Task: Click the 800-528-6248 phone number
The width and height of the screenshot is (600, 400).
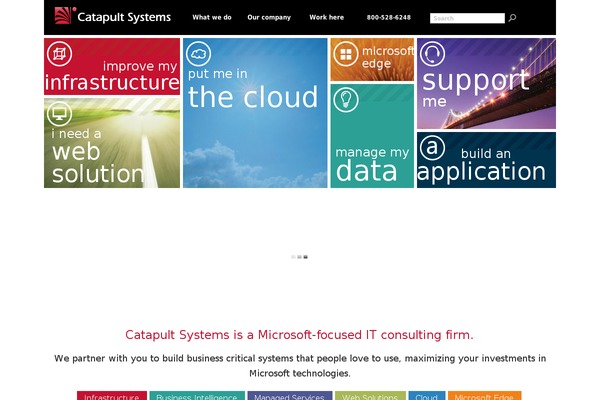Action: coord(388,17)
